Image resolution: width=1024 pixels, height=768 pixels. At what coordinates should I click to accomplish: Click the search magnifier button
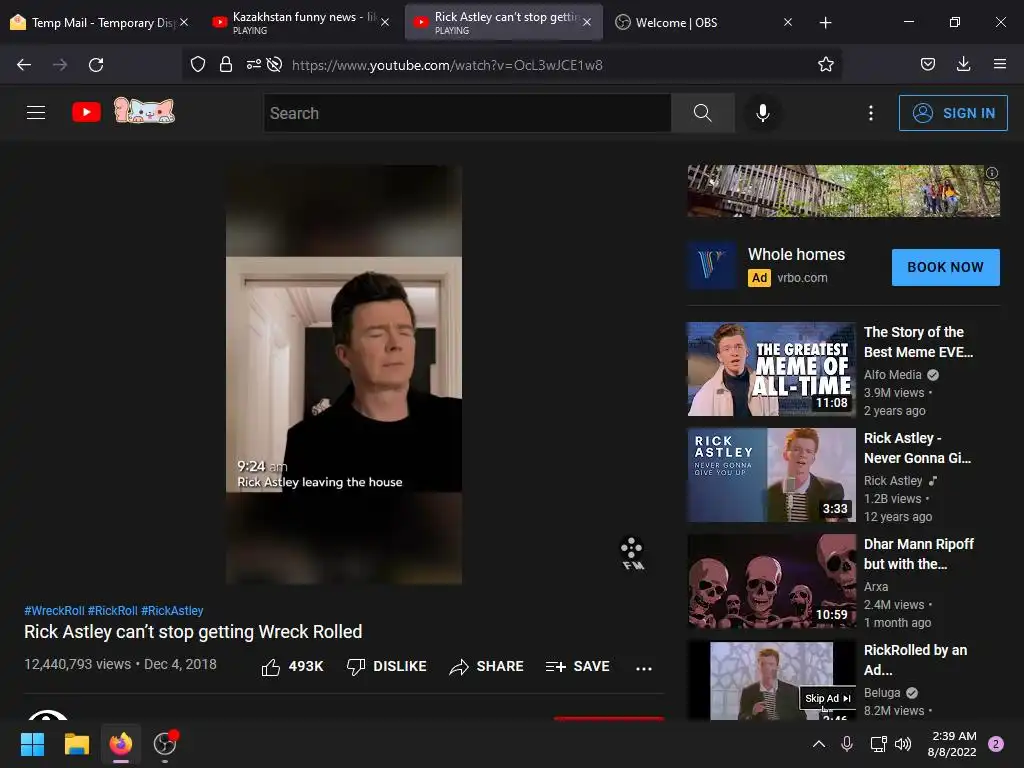click(x=703, y=113)
